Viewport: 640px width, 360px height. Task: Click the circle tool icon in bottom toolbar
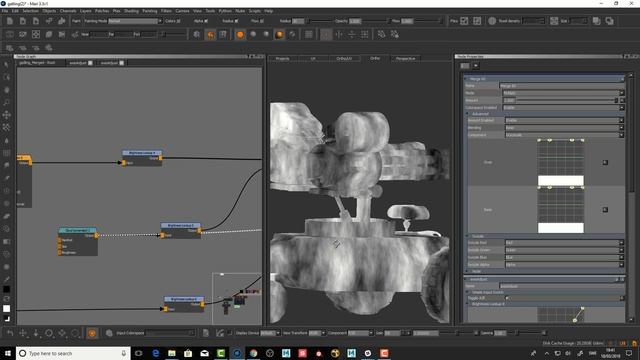tap(49, 333)
